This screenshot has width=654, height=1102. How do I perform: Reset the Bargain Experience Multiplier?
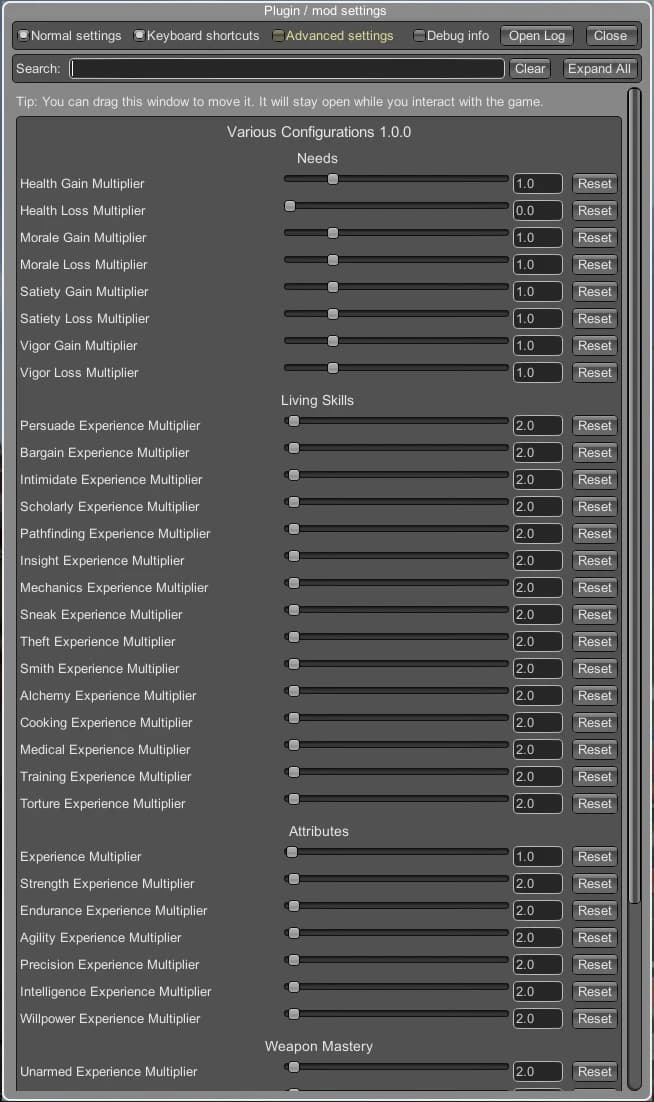pos(594,453)
